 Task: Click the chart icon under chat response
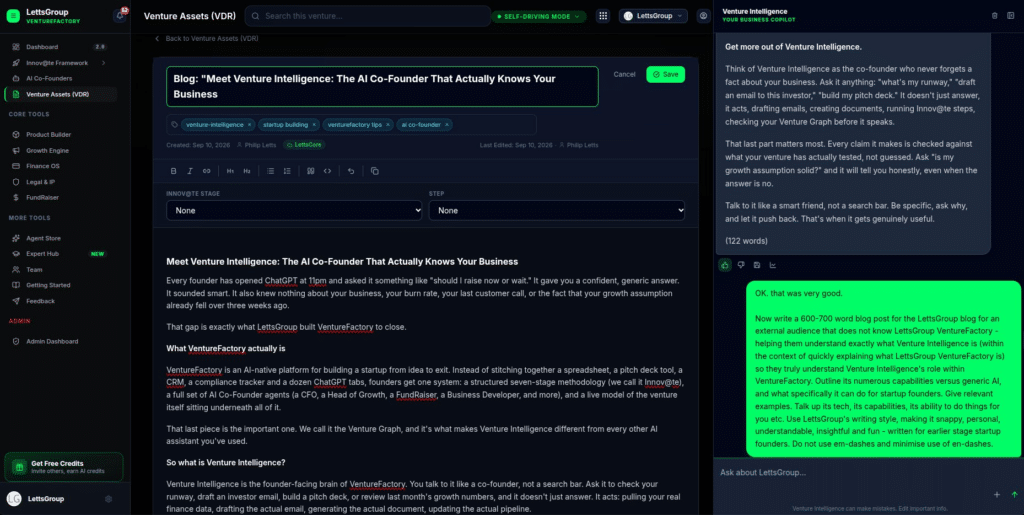(773, 264)
